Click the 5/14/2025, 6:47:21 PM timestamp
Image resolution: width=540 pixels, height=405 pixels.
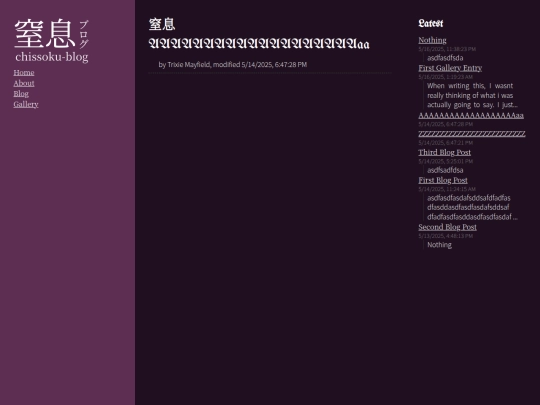click(446, 143)
